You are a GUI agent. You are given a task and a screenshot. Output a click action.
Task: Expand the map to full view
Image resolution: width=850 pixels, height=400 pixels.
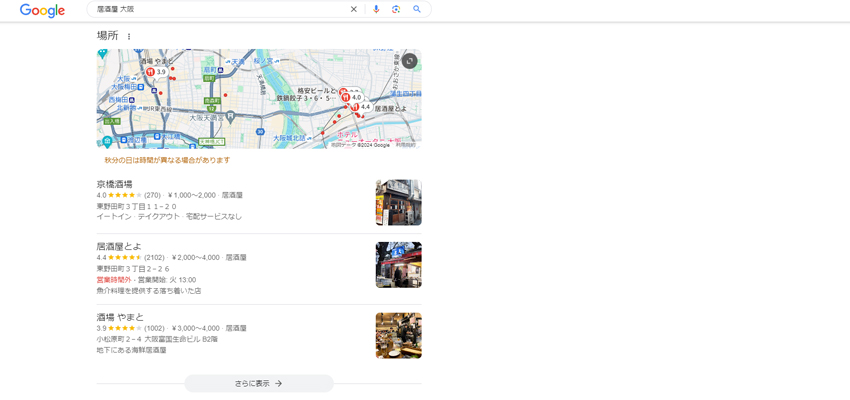click(x=409, y=61)
